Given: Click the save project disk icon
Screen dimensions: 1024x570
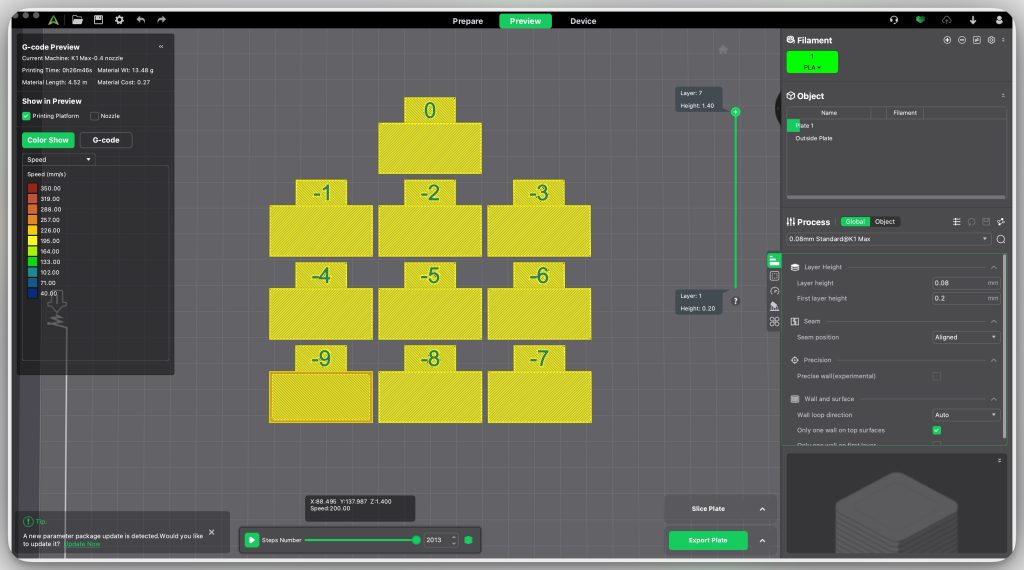Looking at the screenshot, I should (98, 20).
